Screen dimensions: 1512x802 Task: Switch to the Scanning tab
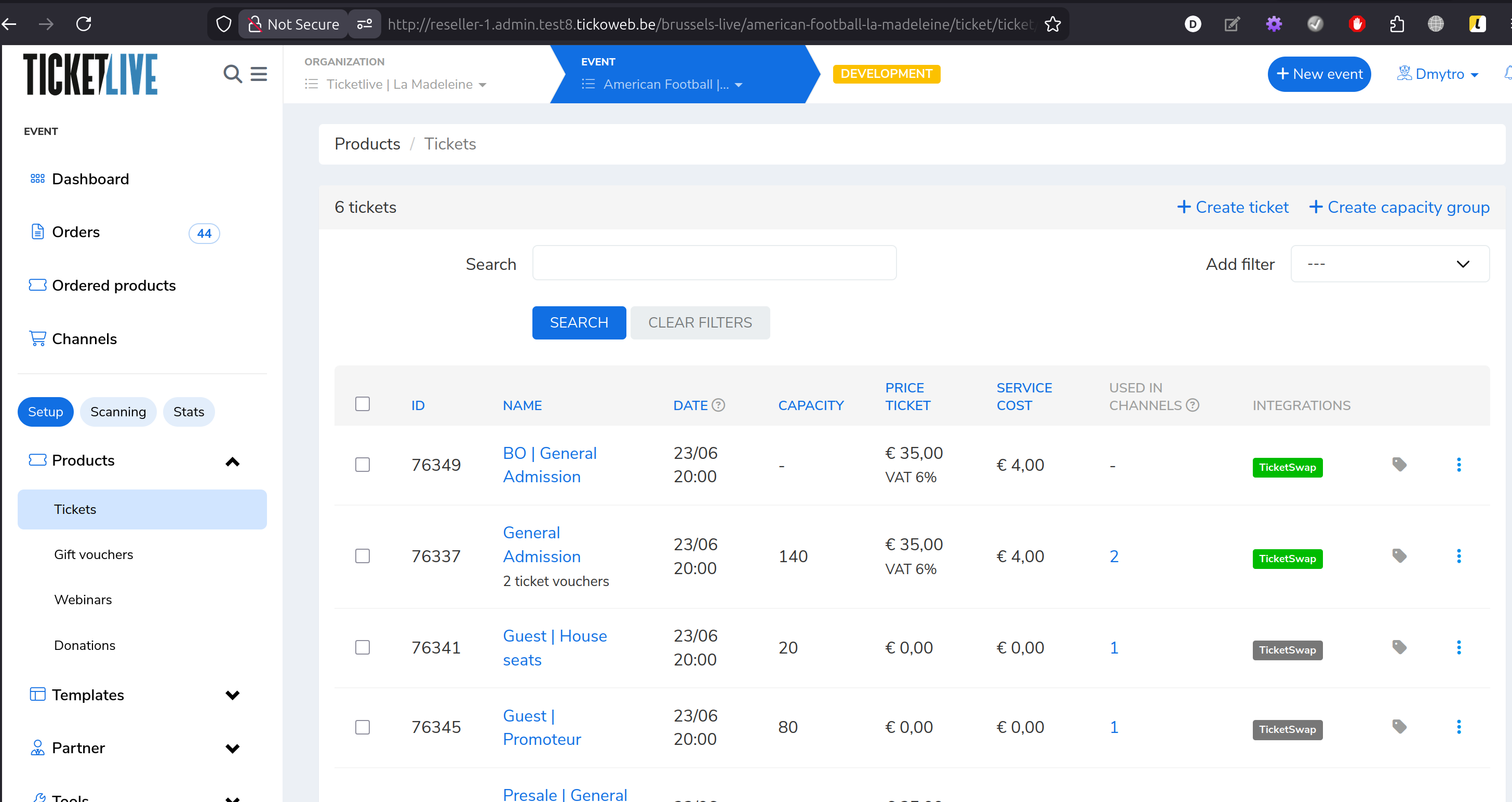coord(118,412)
